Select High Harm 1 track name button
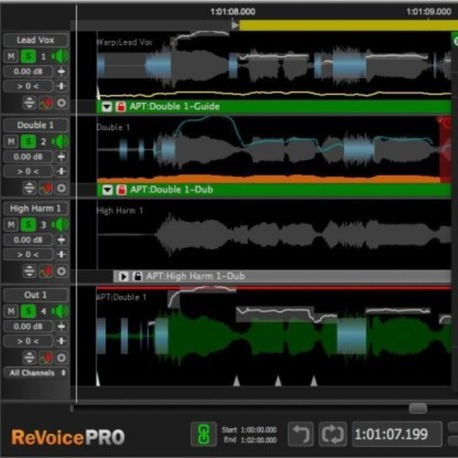458x458 pixels. pyautogui.click(x=36, y=209)
